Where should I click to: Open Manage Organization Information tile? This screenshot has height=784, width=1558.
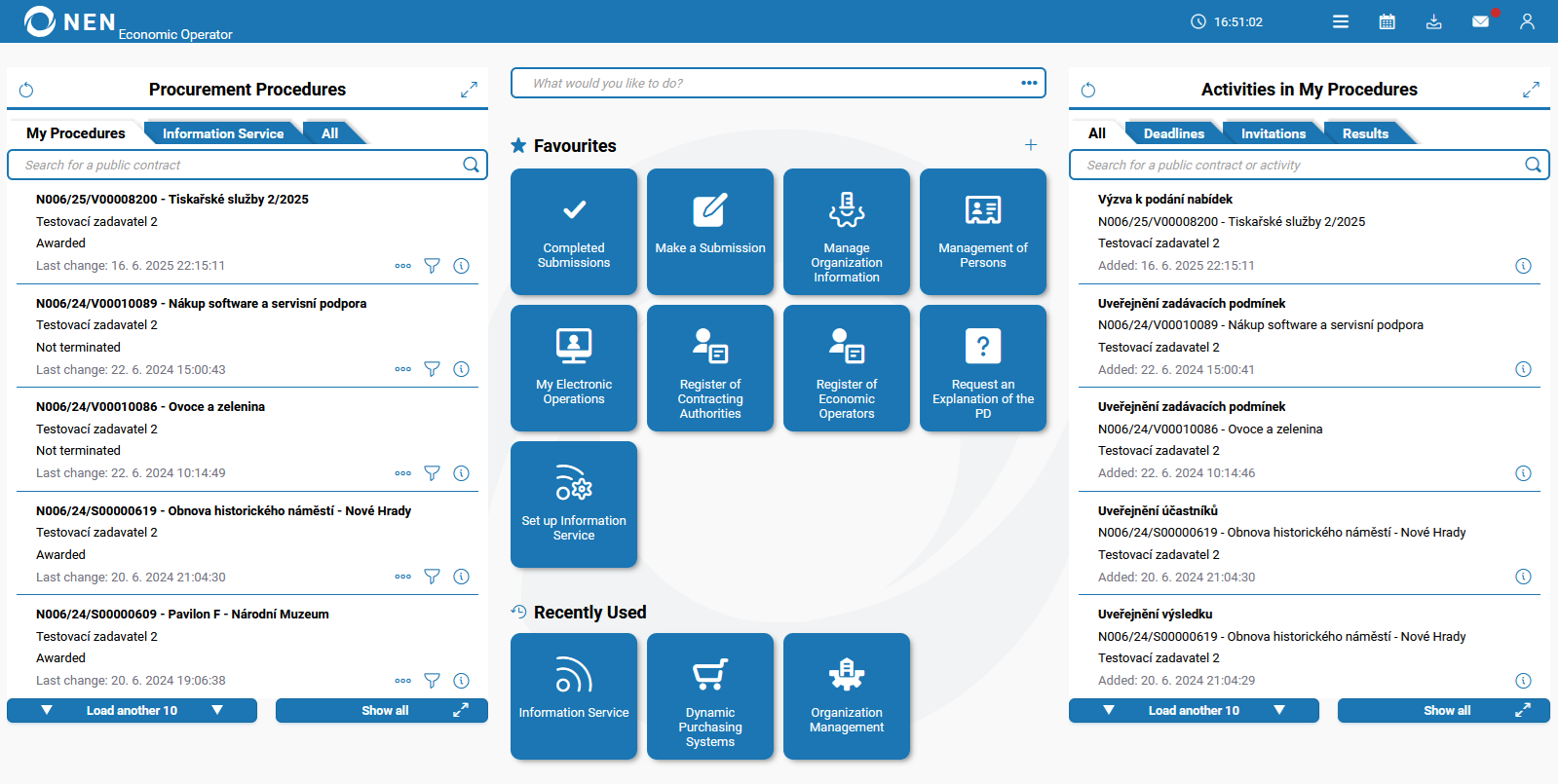(847, 232)
